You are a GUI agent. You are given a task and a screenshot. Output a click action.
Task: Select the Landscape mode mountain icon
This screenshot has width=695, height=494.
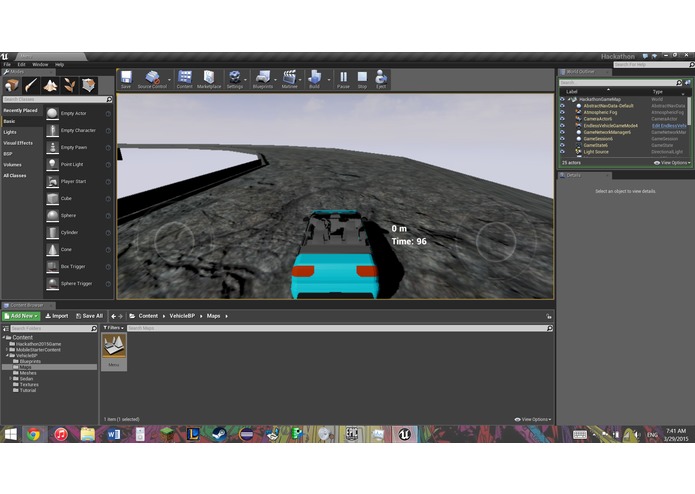[50, 85]
